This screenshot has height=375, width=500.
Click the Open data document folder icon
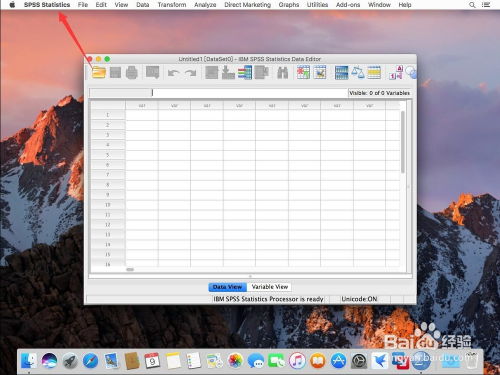coord(99,72)
